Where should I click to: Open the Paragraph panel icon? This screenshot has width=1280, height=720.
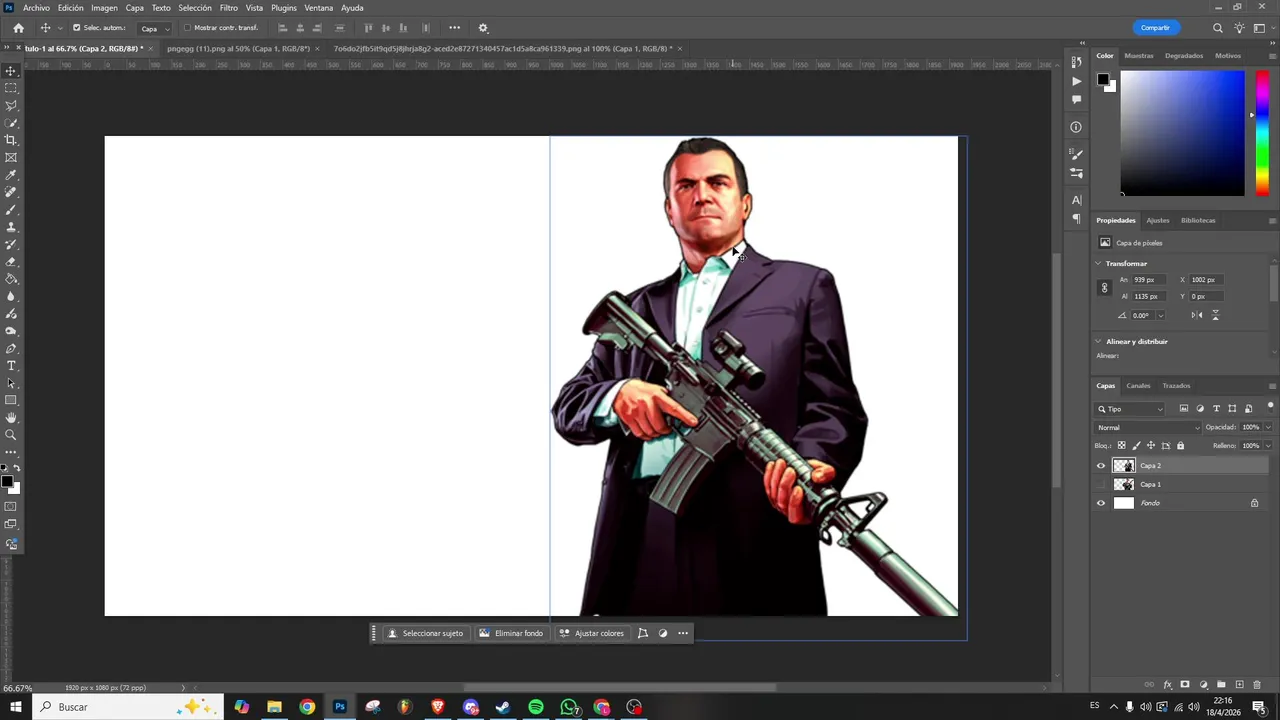tap(1076, 218)
